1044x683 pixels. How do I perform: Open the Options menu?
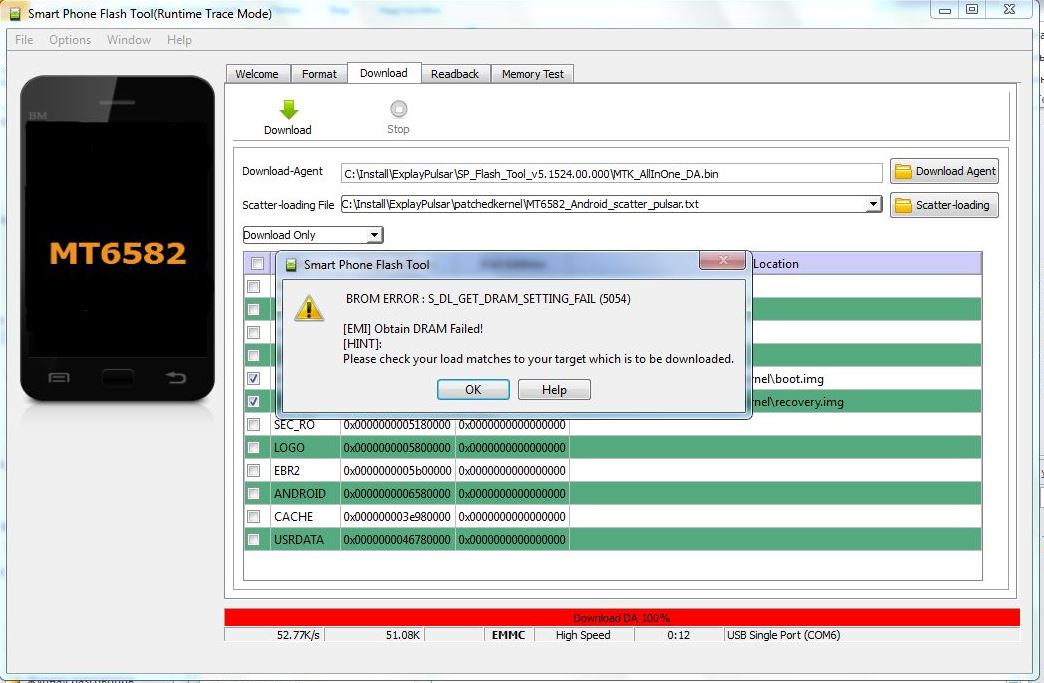pyautogui.click(x=70, y=40)
